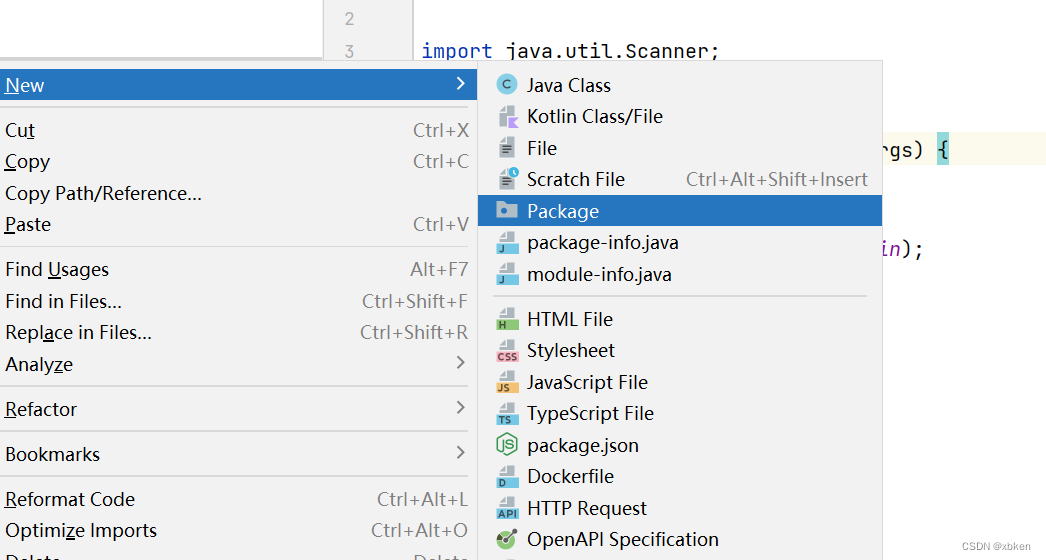This screenshot has height=560, width=1046.
Task: Click the Scratch File icon
Action: [507, 179]
